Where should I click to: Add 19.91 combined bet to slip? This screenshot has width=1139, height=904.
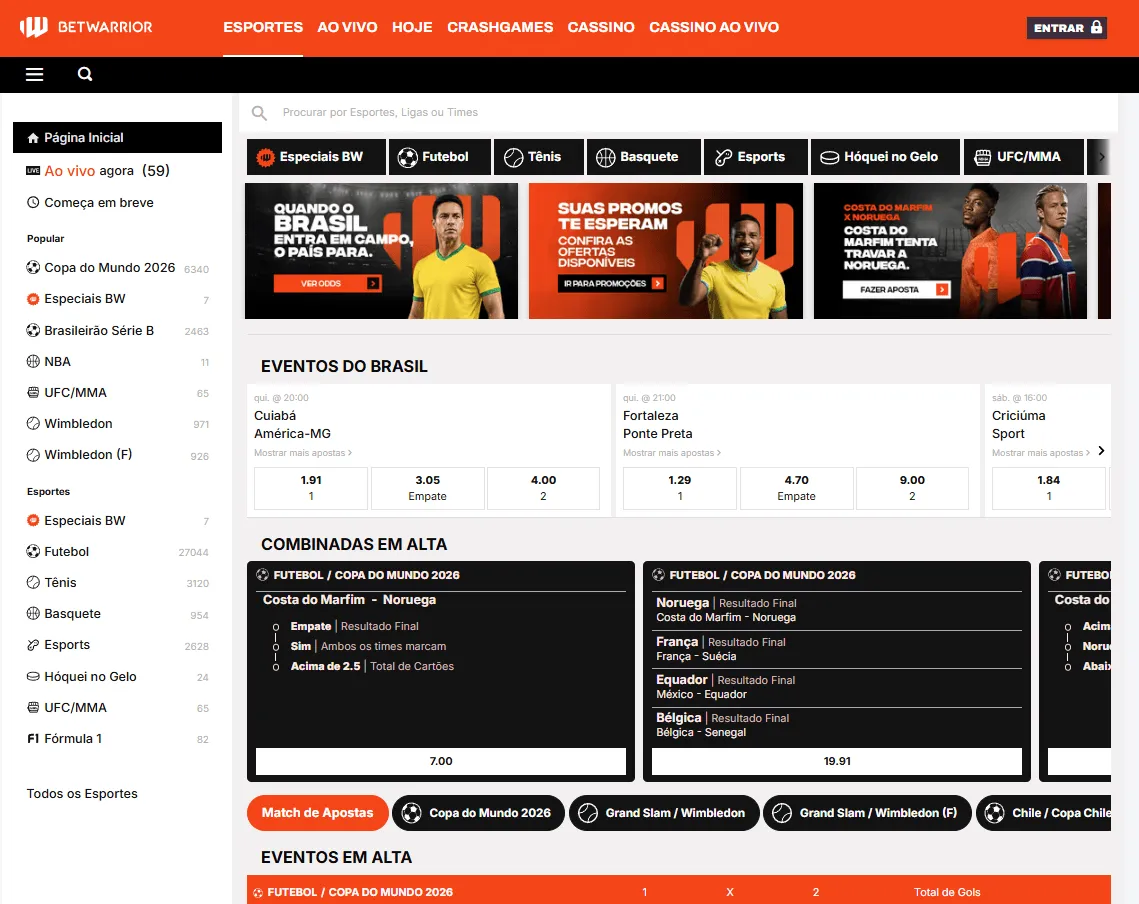pos(837,761)
